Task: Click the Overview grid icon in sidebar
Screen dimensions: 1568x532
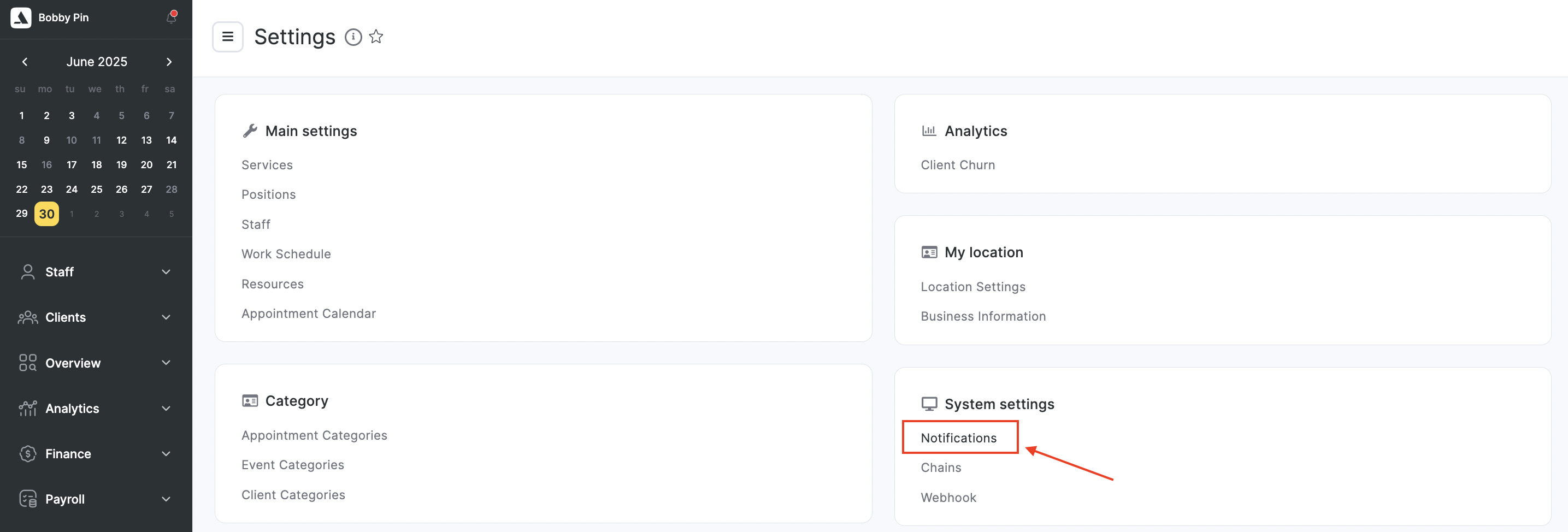Action: pyautogui.click(x=27, y=363)
